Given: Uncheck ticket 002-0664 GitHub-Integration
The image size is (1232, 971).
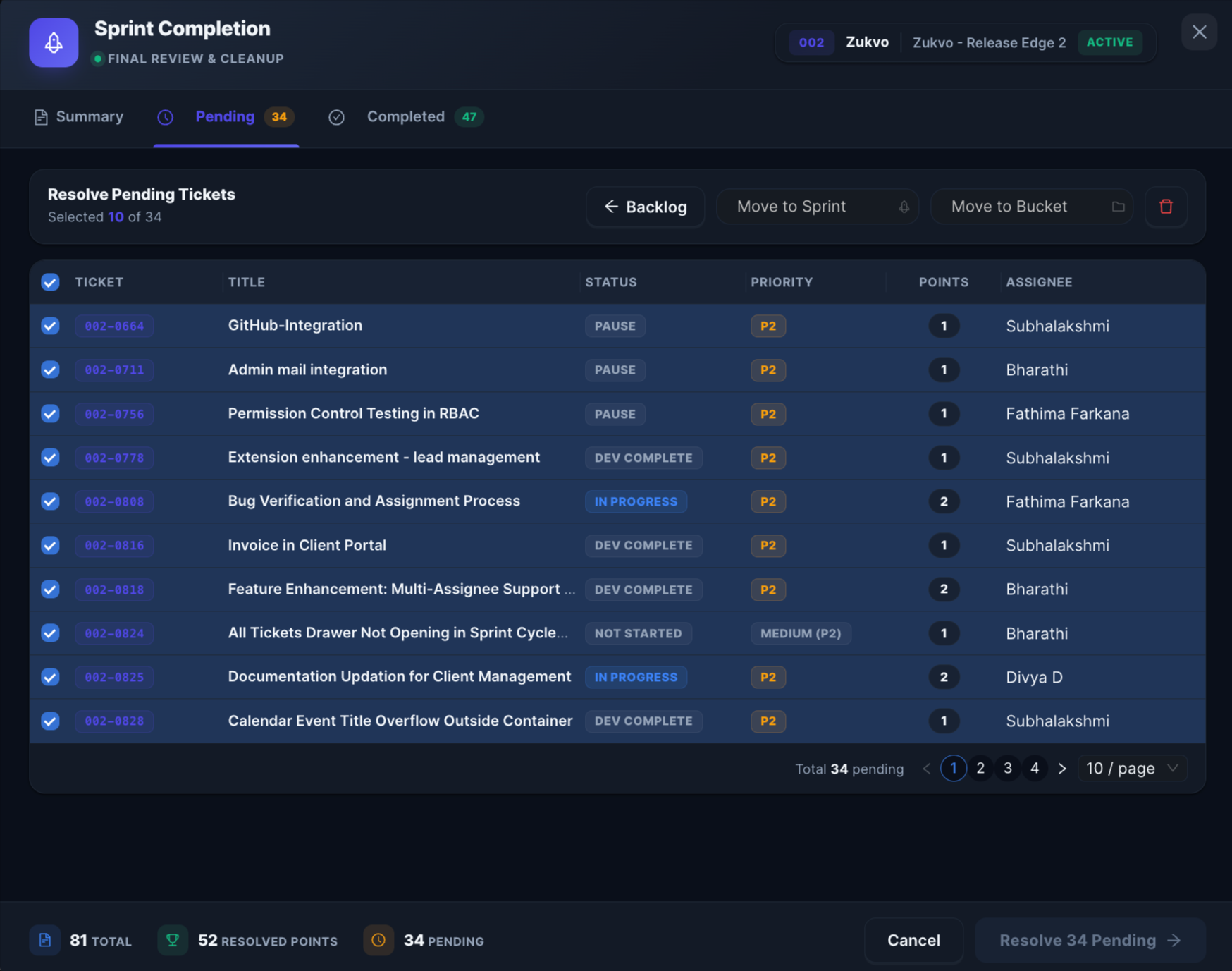Looking at the screenshot, I should pos(50,326).
